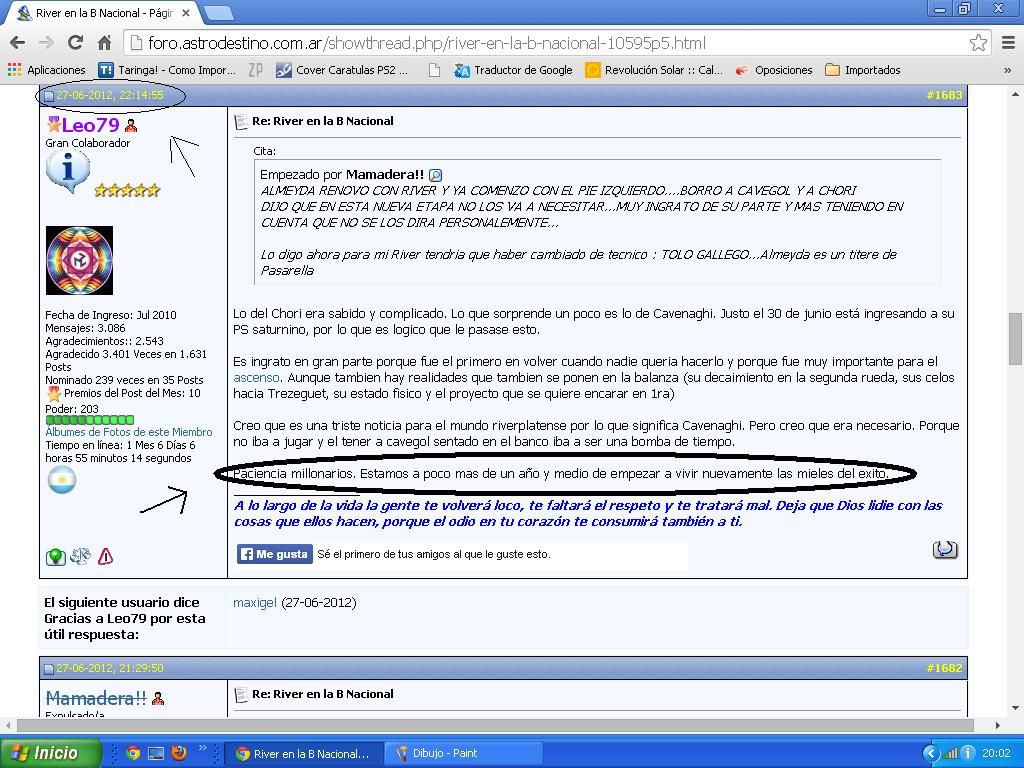Open post permalink #1683
The height and width of the screenshot is (768, 1024).
943,95
